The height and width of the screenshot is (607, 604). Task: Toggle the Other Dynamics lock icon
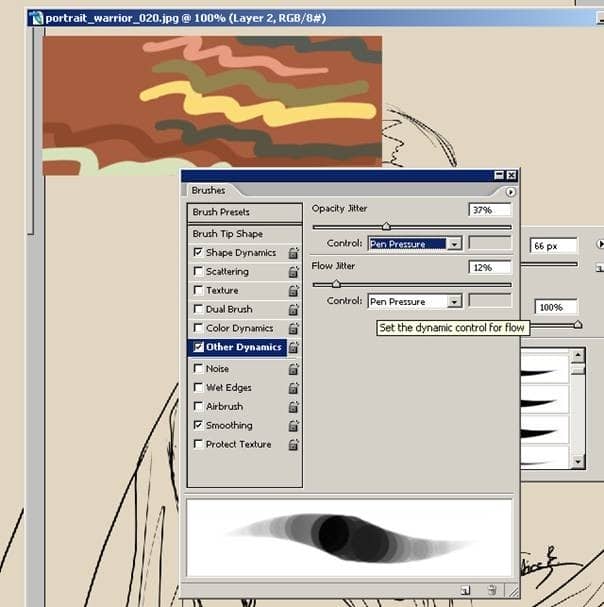[293, 348]
